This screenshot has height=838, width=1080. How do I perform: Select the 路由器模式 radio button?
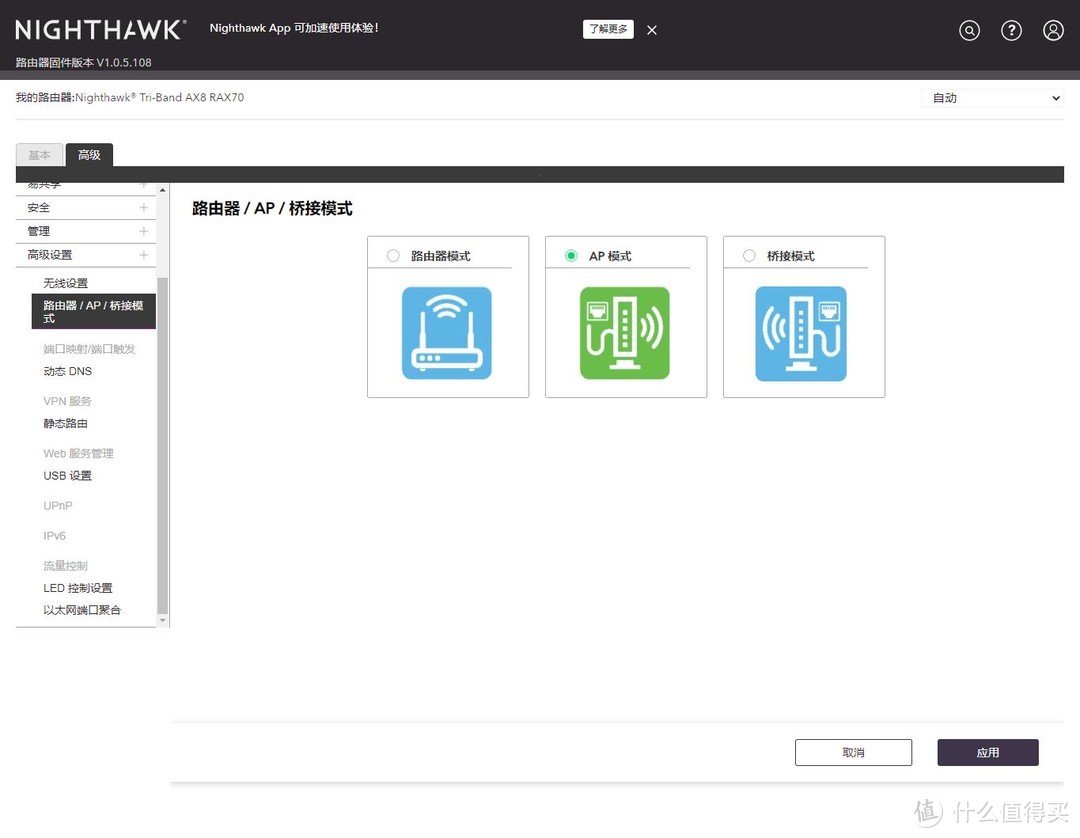pyautogui.click(x=393, y=256)
